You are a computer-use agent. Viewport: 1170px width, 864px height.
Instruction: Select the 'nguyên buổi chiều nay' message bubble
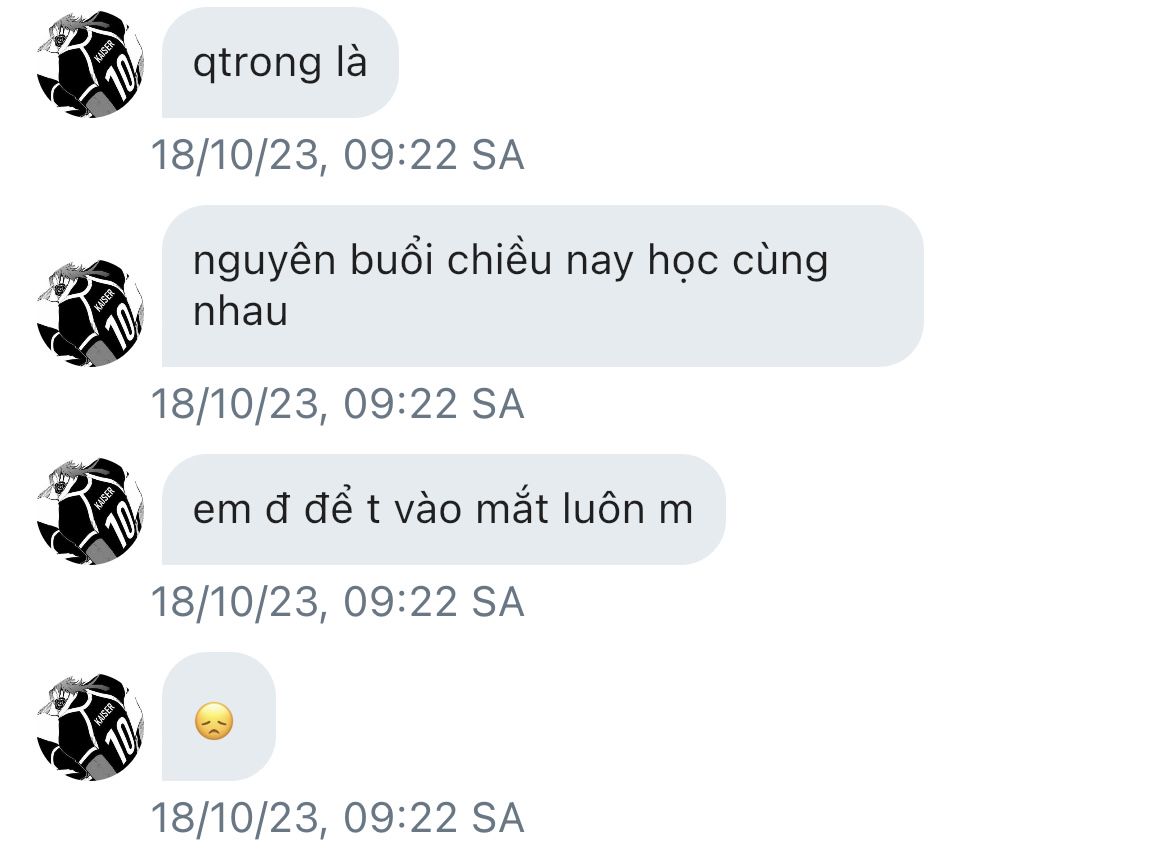[542, 286]
